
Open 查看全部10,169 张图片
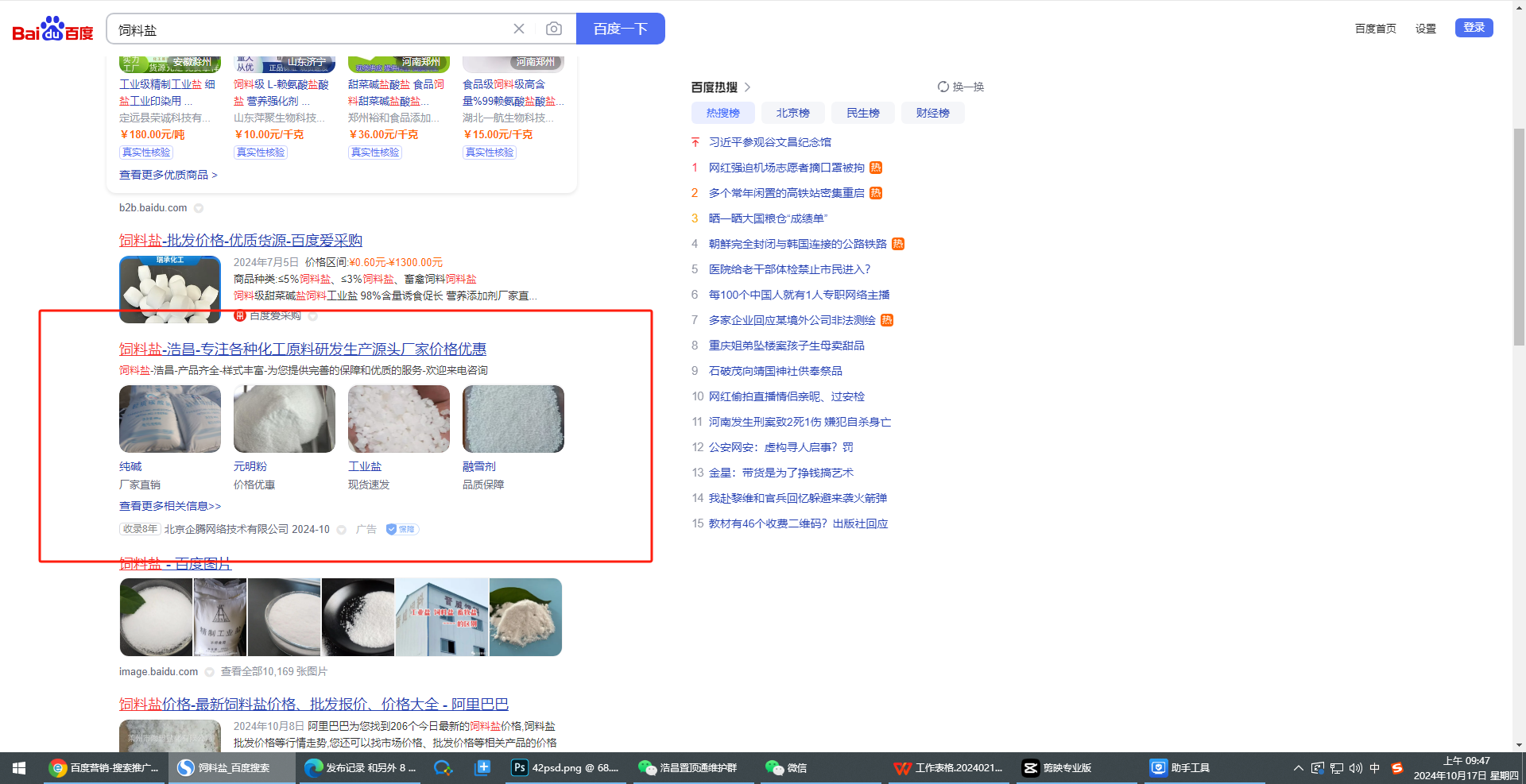[274, 672]
